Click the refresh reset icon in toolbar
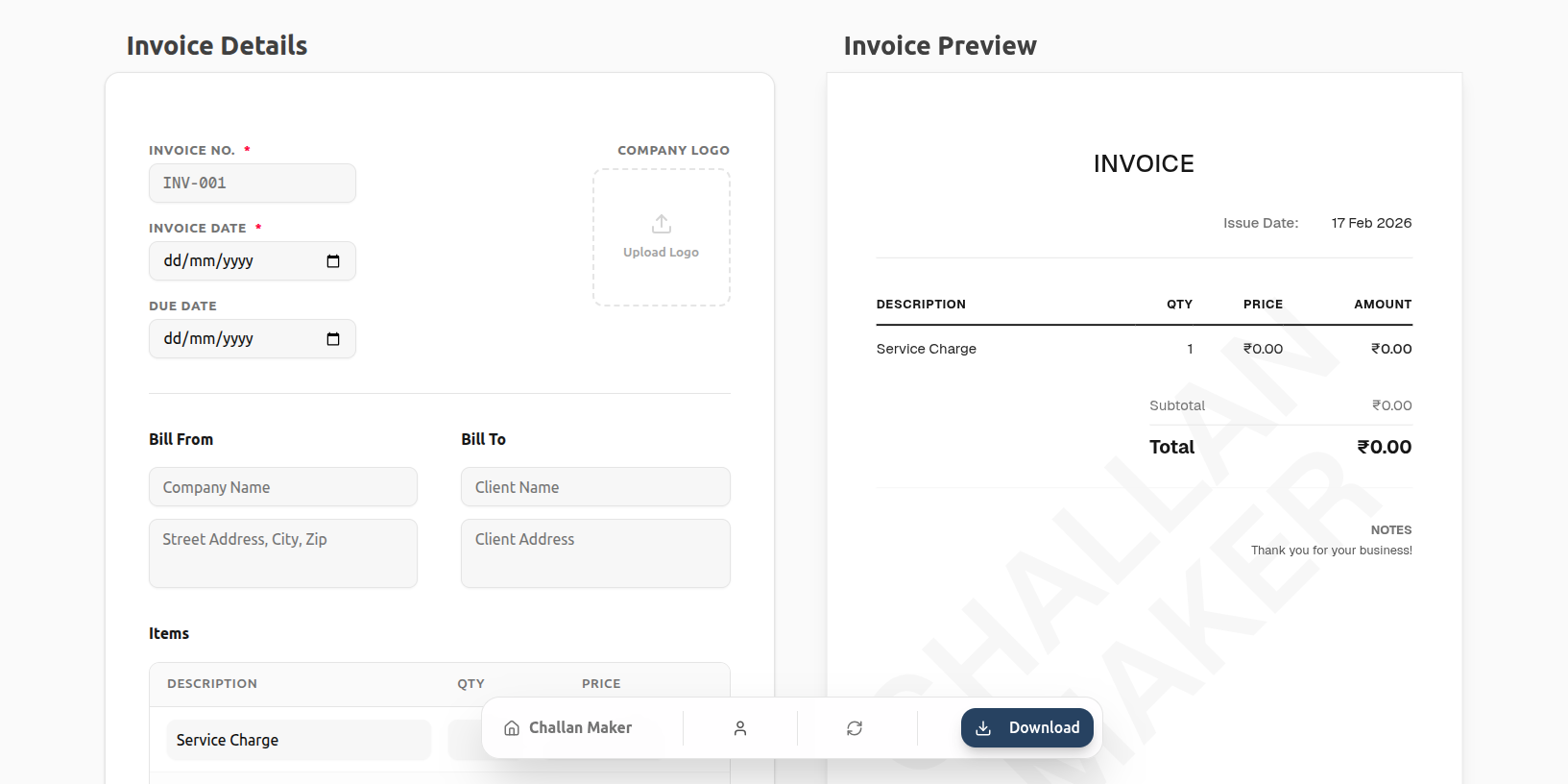 pyautogui.click(x=855, y=728)
